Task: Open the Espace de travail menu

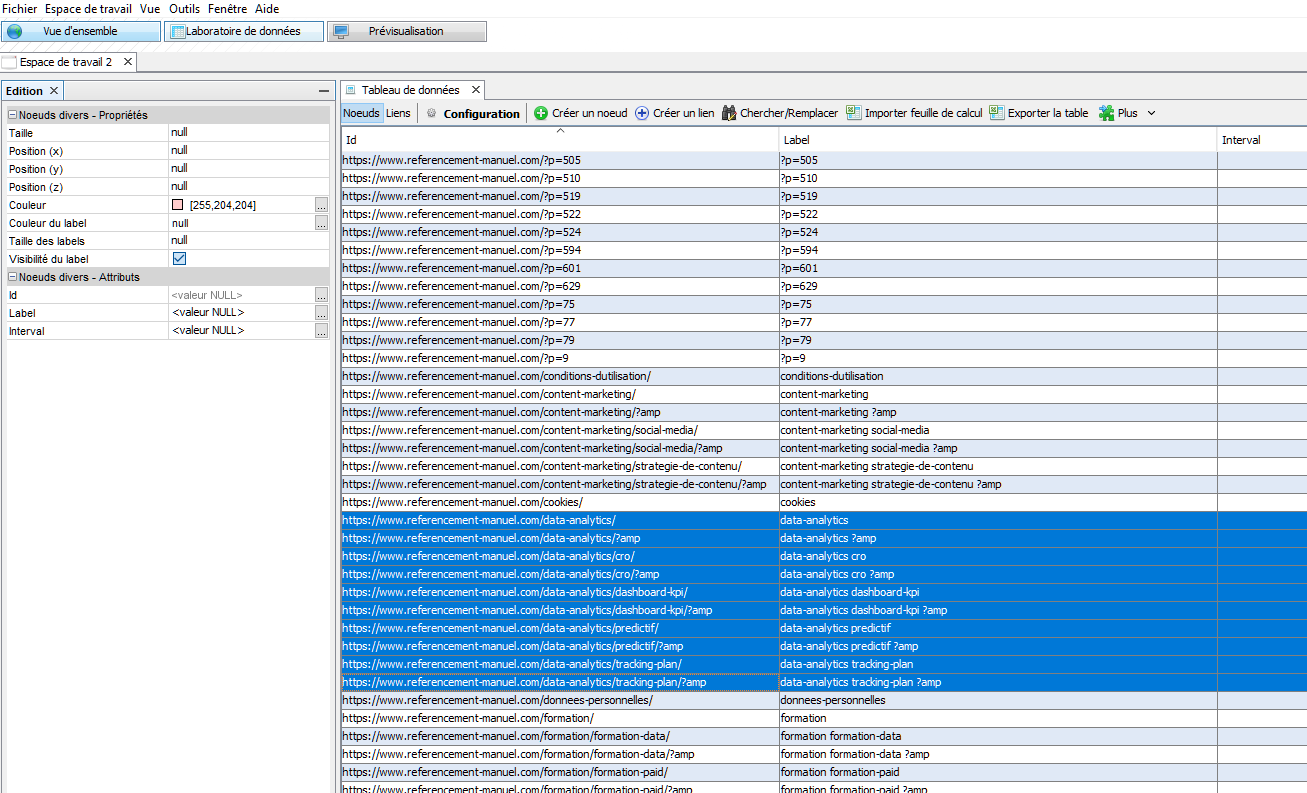Action: tap(88, 8)
